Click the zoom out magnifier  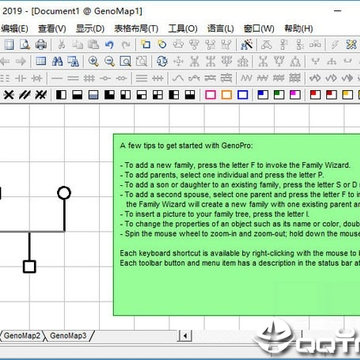click(109, 61)
